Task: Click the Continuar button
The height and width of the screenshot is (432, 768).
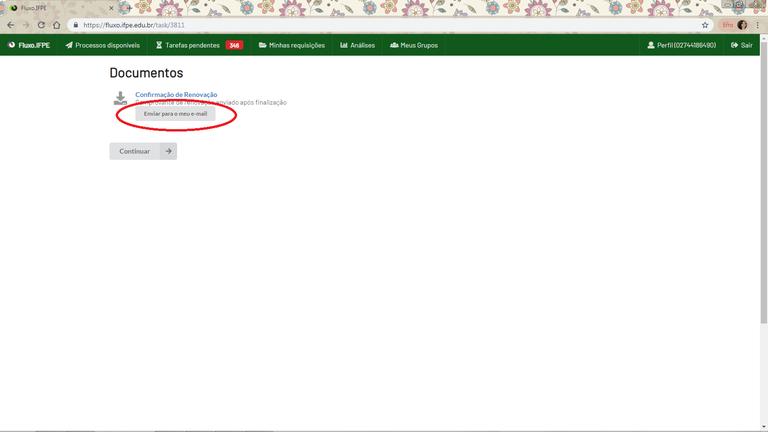Action: [143, 151]
